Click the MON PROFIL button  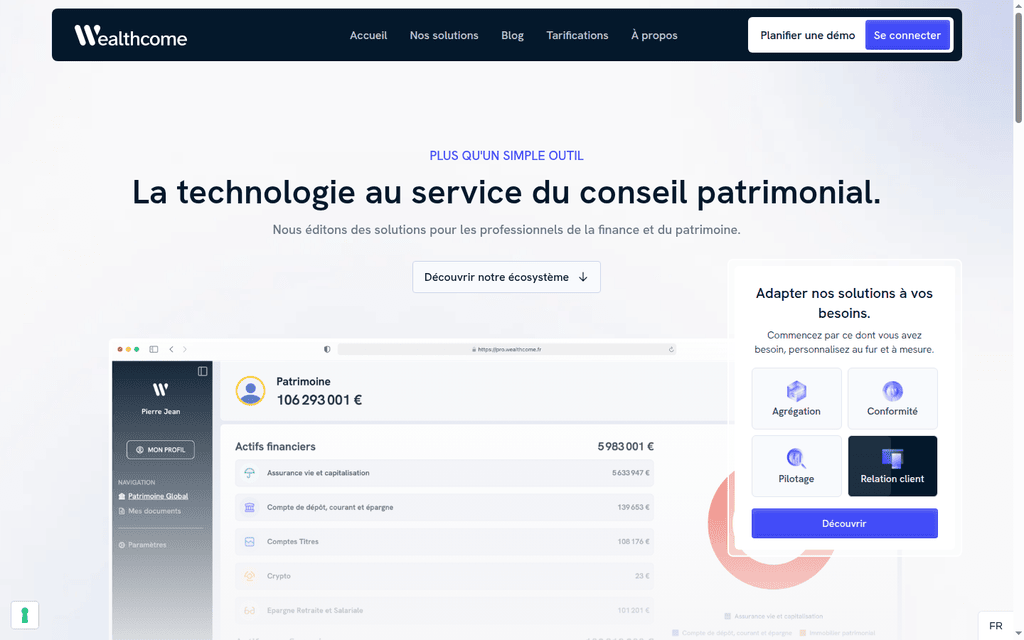pos(160,450)
